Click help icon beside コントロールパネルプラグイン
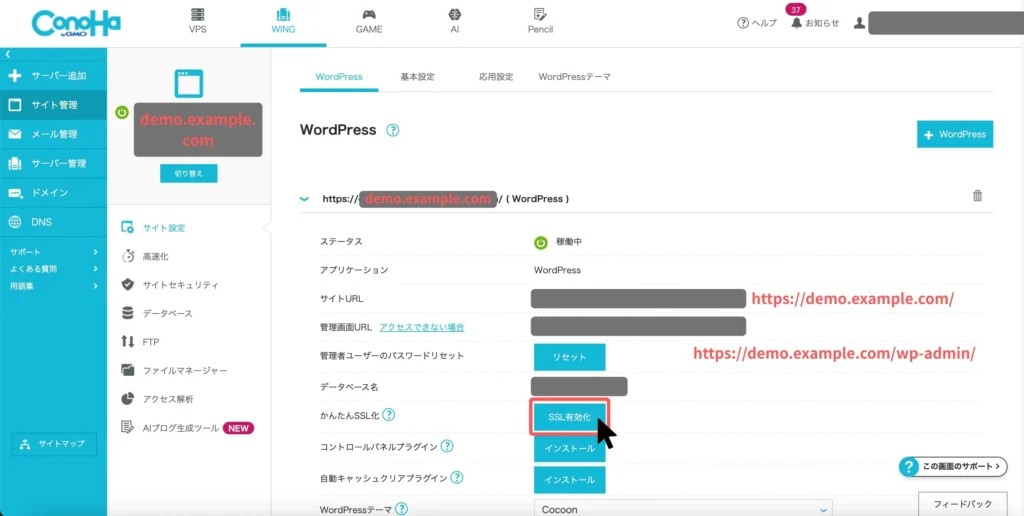This screenshot has width=1024, height=516. tap(447, 446)
